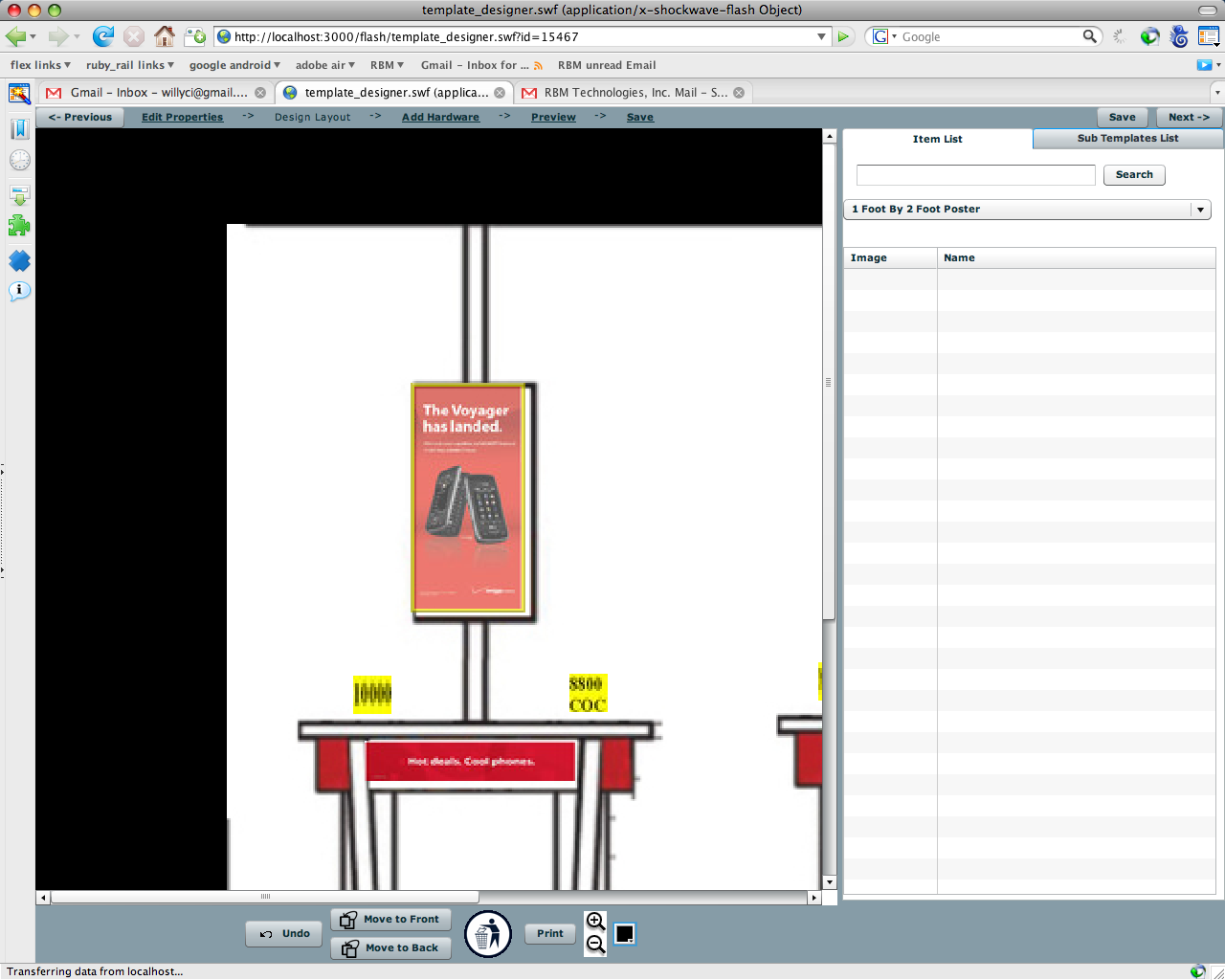Click the browser home icon

[x=165, y=36]
